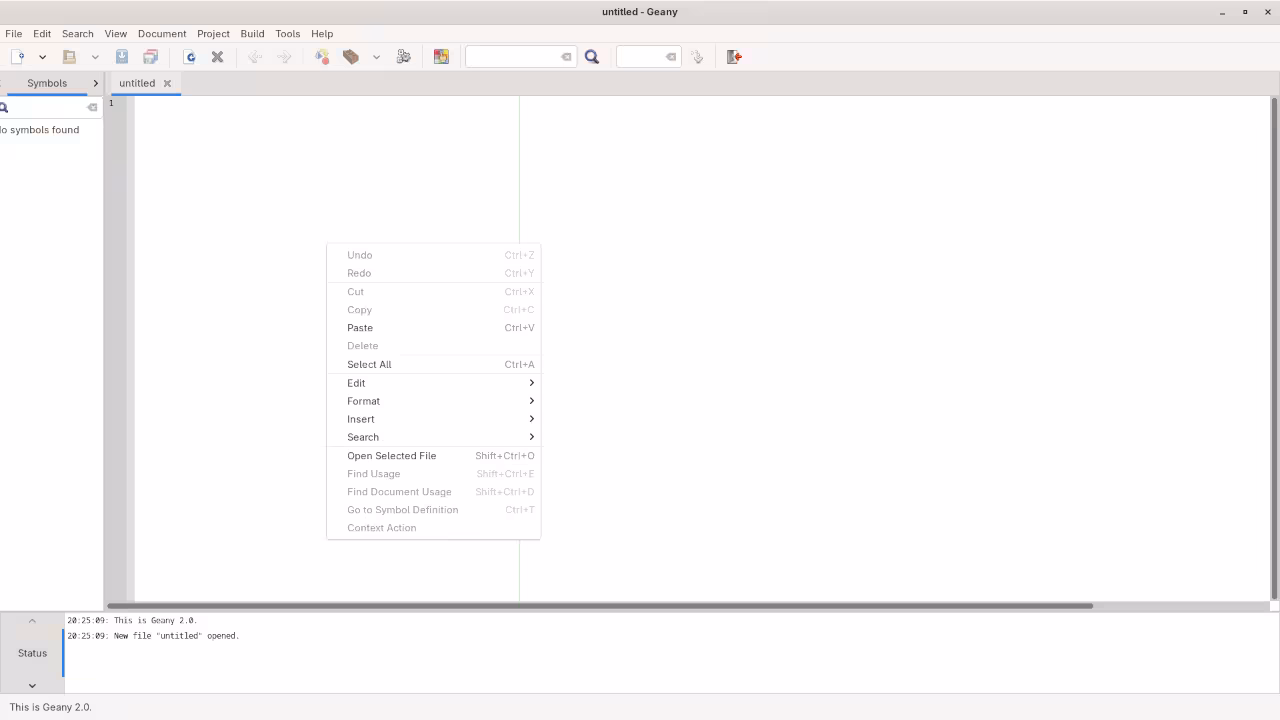Open the color chooser dialog icon
The height and width of the screenshot is (720, 1280).
pos(441,57)
